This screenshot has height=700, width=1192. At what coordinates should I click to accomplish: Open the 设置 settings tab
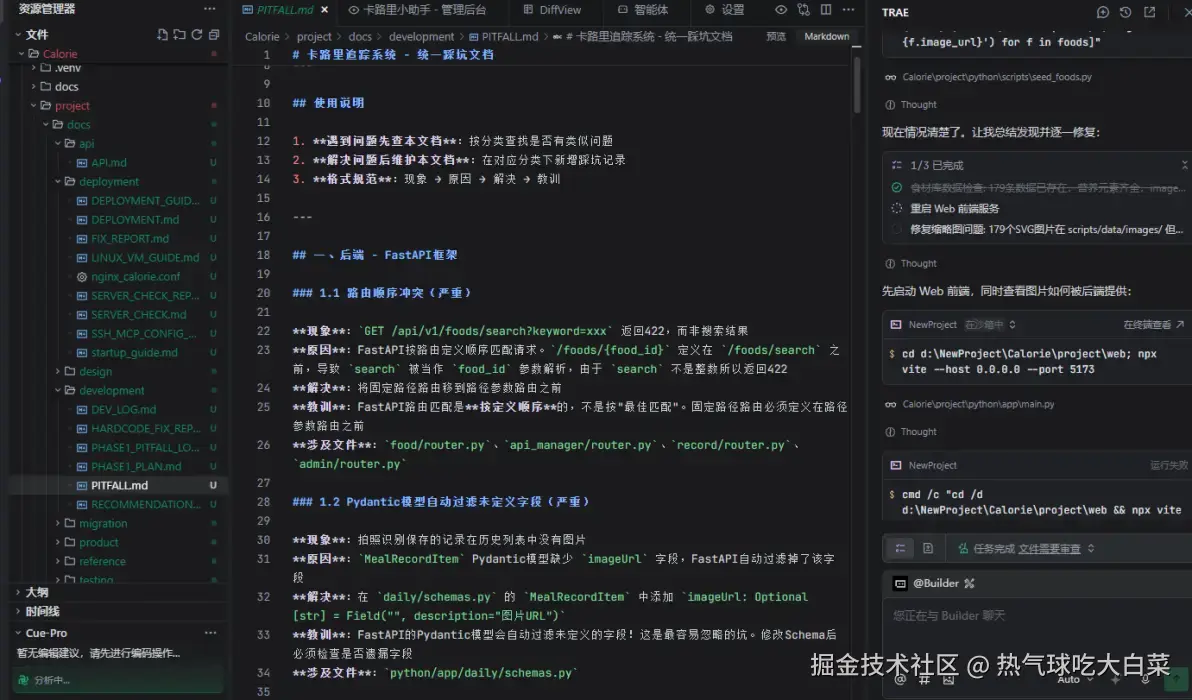click(724, 10)
